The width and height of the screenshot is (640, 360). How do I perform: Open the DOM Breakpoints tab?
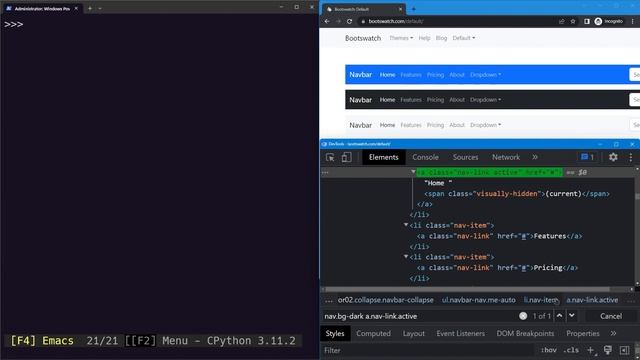(525, 333)
